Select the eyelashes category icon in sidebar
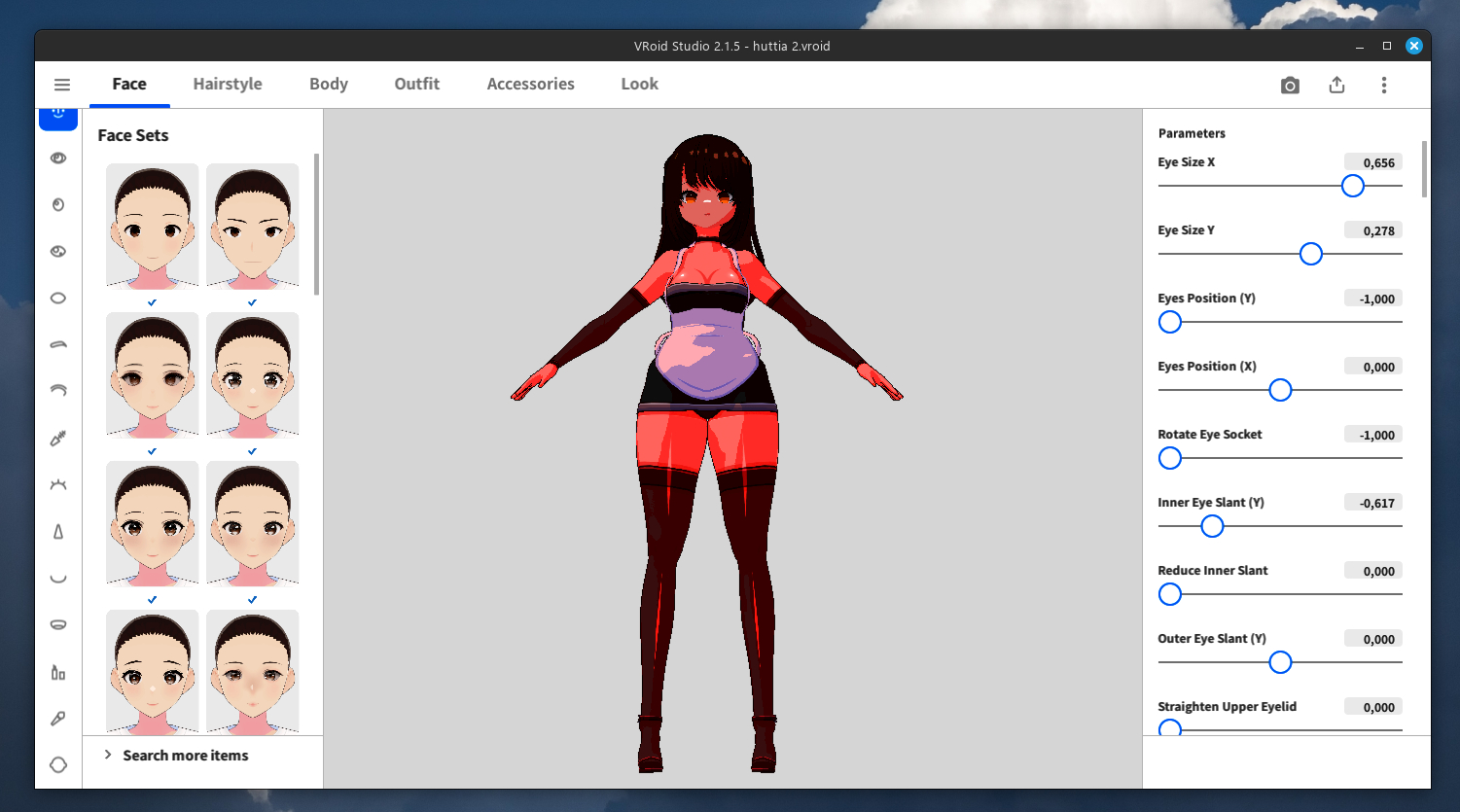This screenshot has height=812, width=1460. [58, 484]
